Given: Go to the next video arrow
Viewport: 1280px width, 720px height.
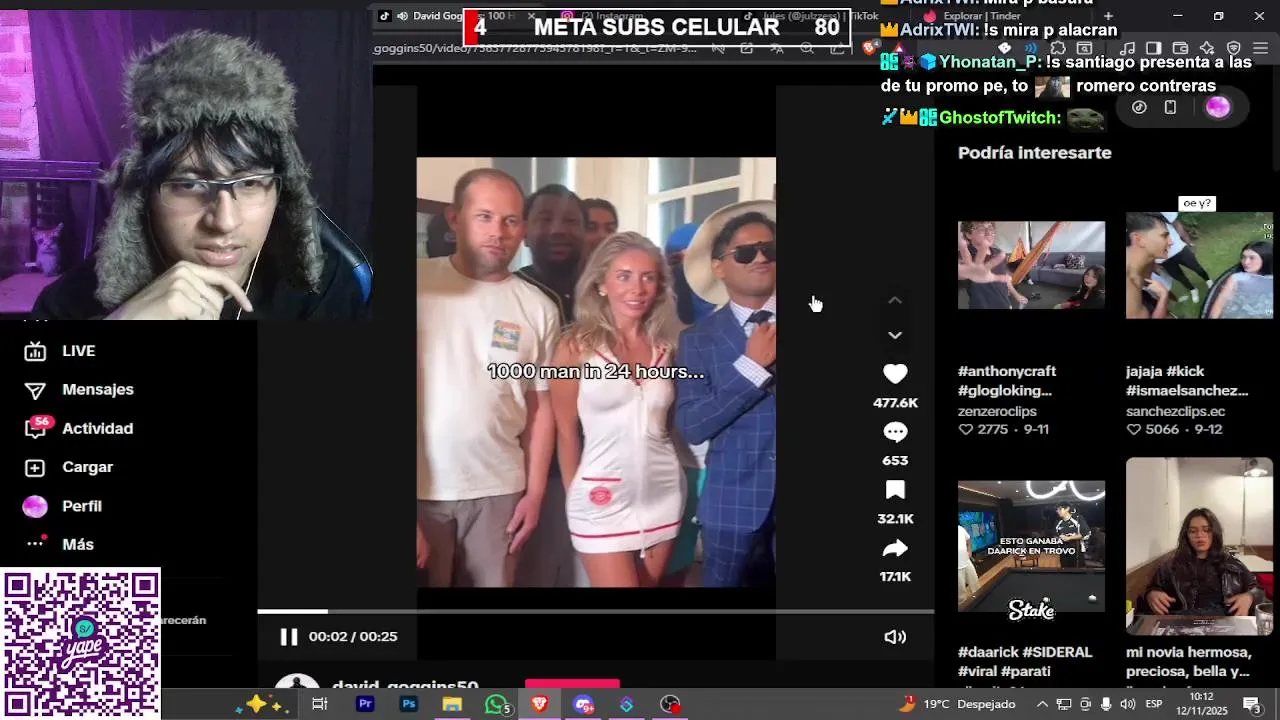Looking at the screenshot, I should point(895,335).
